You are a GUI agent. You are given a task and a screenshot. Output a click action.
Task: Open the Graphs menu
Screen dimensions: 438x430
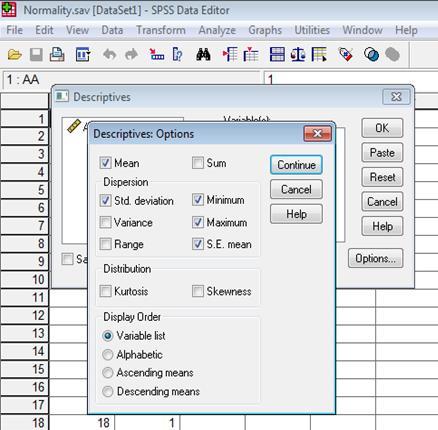tap(265, 30)
